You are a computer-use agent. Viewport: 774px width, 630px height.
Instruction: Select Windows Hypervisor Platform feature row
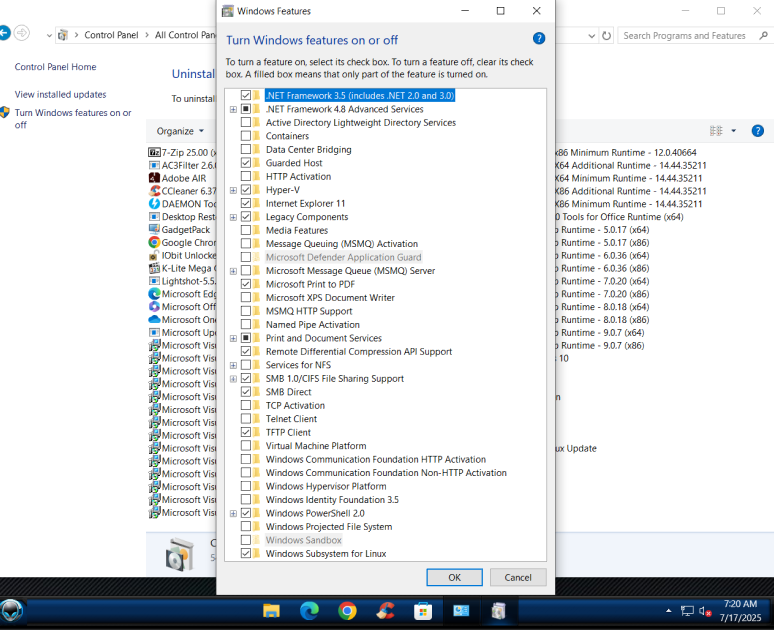click(326, 486)
